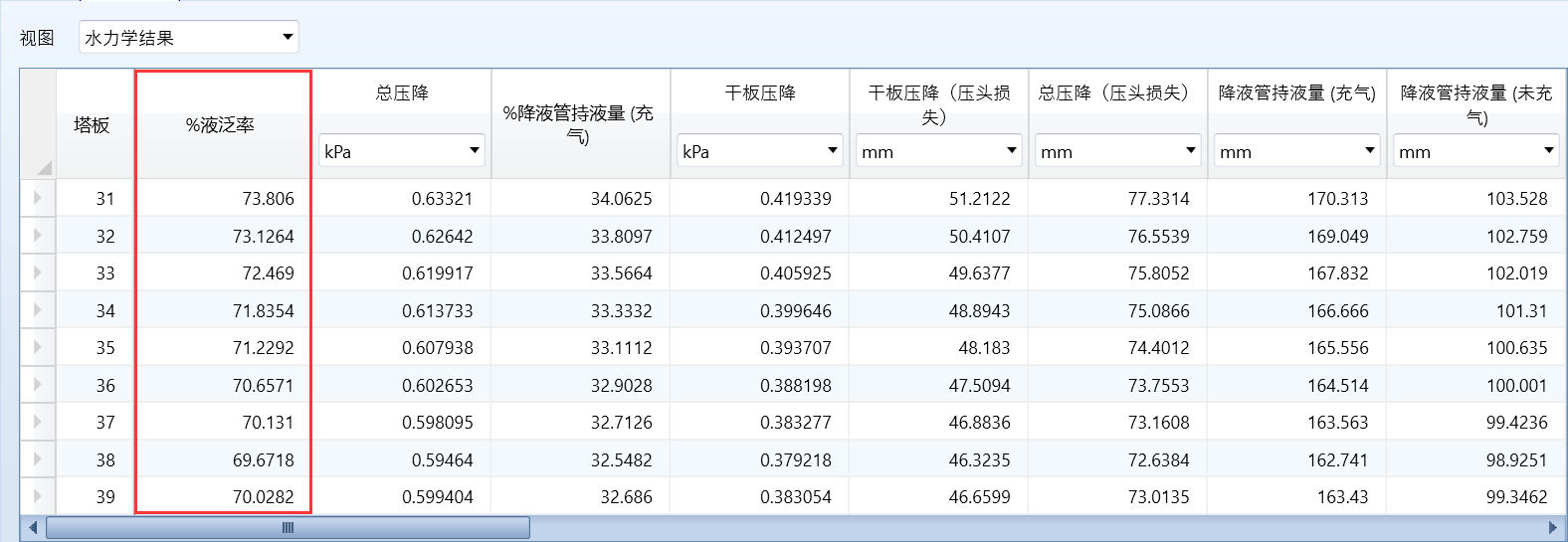Select the 塔板 column header
This screenshot has height=542, width=1568.
click(x=92, y=125)
